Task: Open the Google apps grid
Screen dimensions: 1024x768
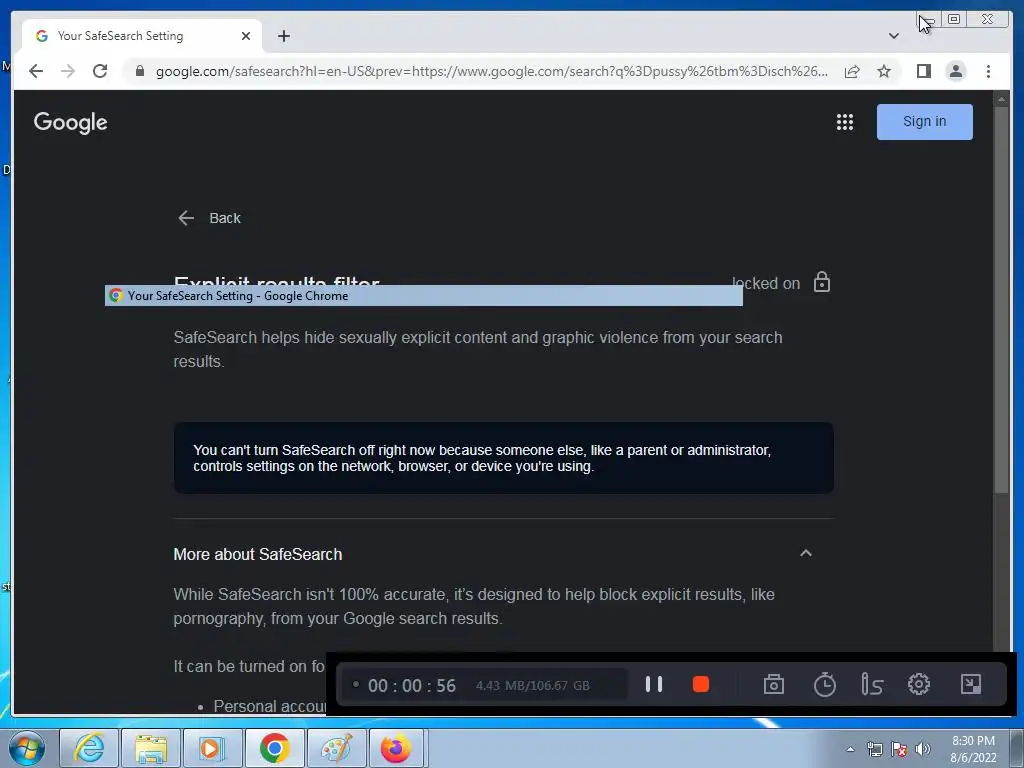Action: (x=844, y=122)
